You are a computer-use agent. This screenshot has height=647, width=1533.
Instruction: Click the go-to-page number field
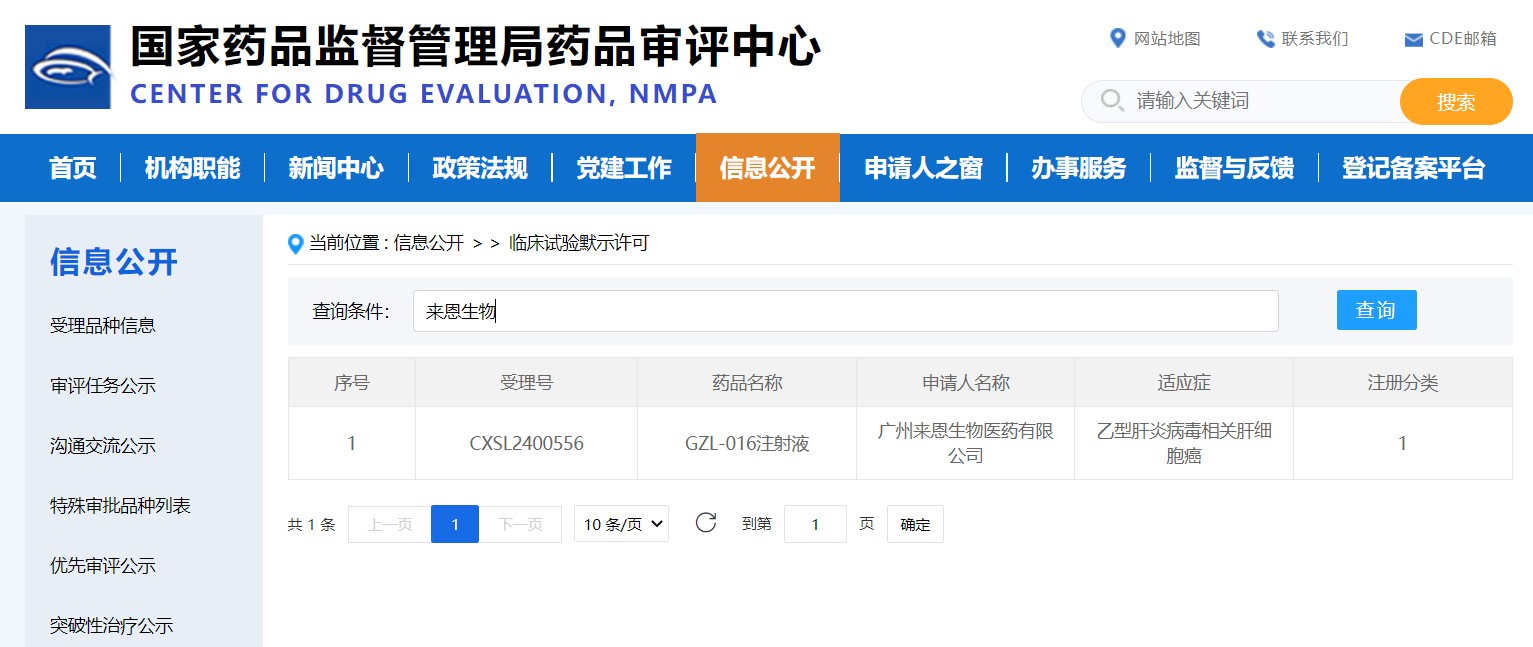(x=815, y=524)
